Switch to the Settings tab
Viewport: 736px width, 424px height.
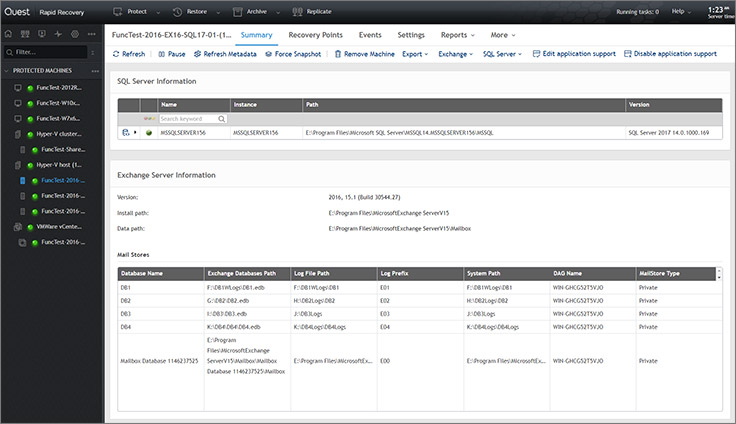click(411, 35)
